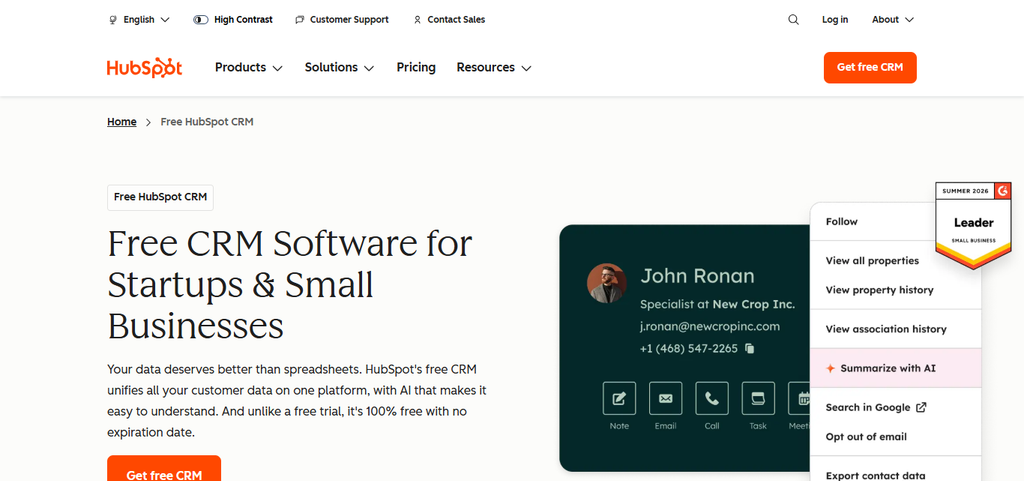Expand the Resources menu
The image size is (1024, 481).
tap(494, 67)
